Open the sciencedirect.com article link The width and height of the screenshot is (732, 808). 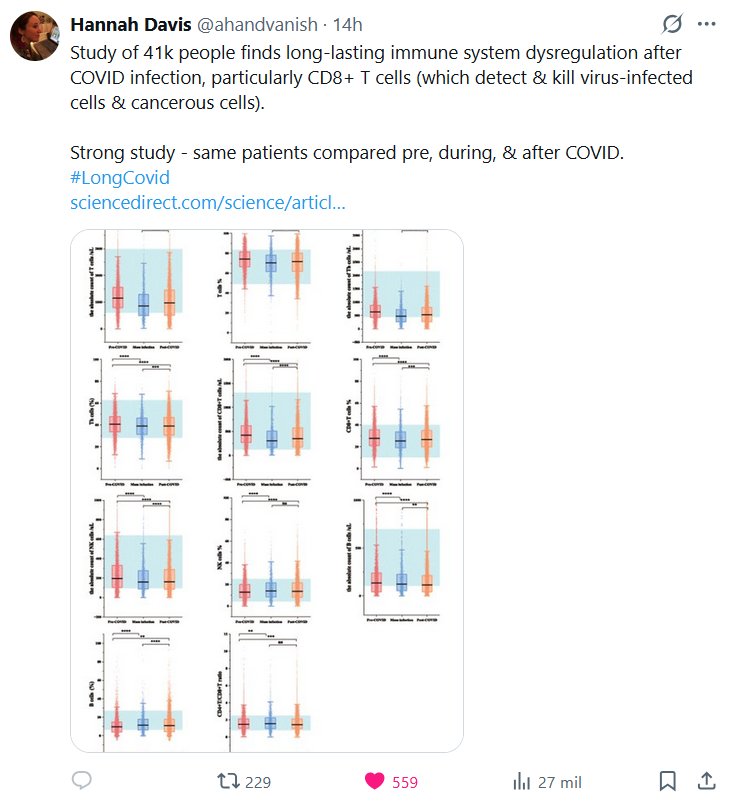coord(208,203)
